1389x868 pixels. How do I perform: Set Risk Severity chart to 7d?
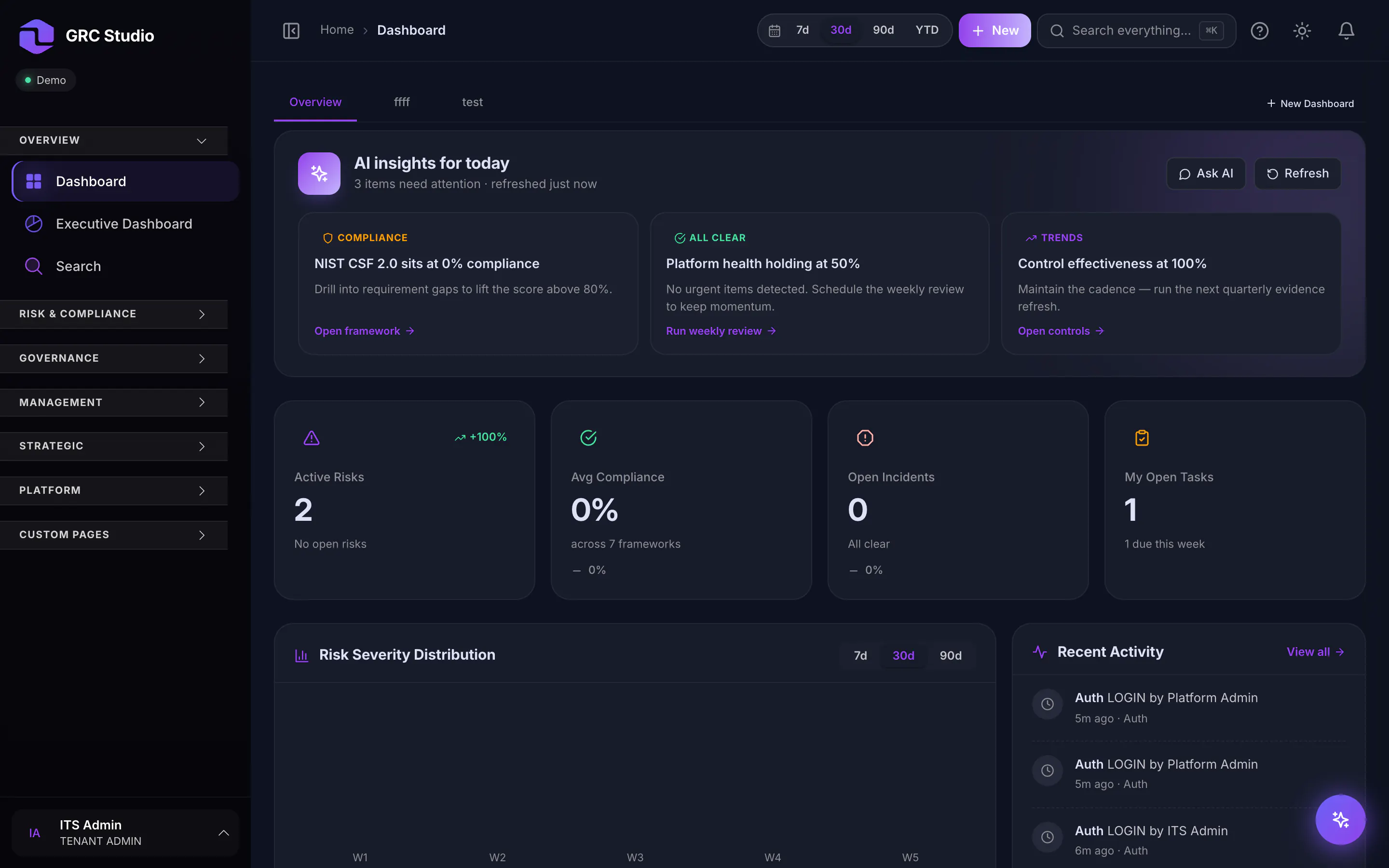point(860,656)
